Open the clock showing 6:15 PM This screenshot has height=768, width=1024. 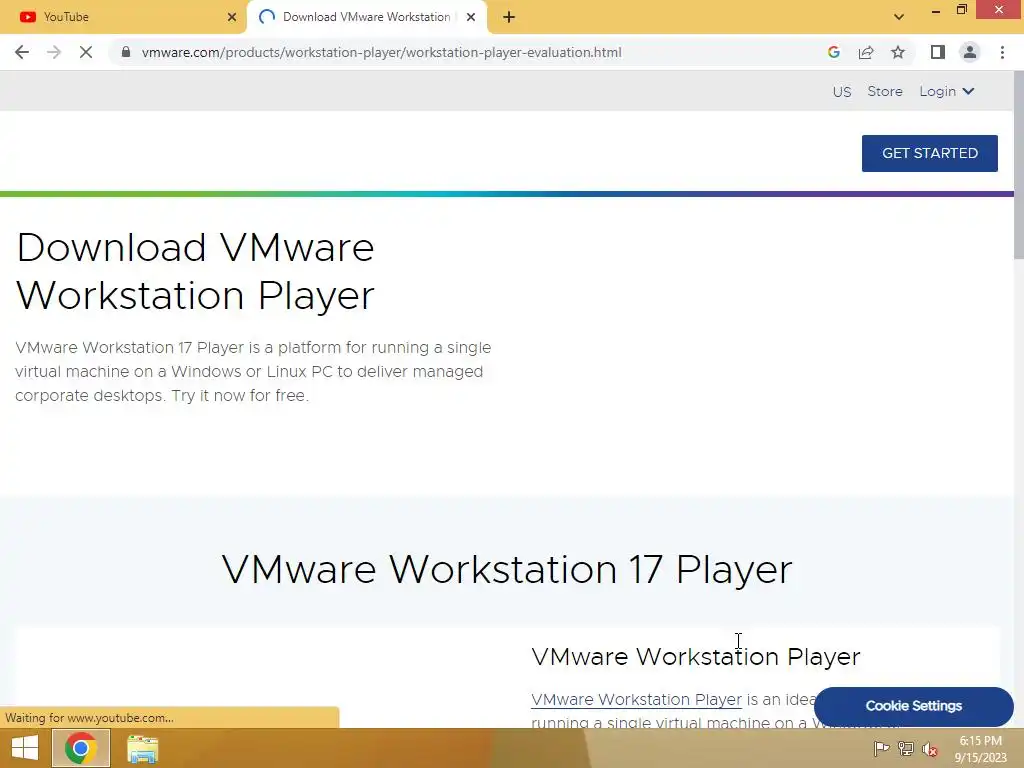point(980,749)
